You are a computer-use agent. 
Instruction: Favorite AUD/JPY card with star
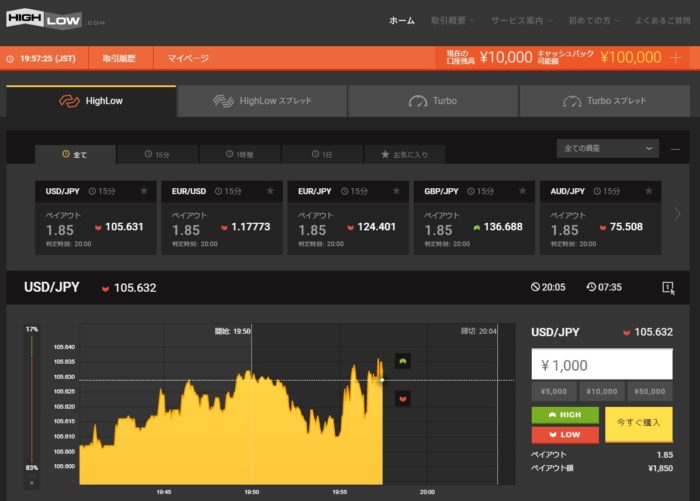(x=649, y=191)
